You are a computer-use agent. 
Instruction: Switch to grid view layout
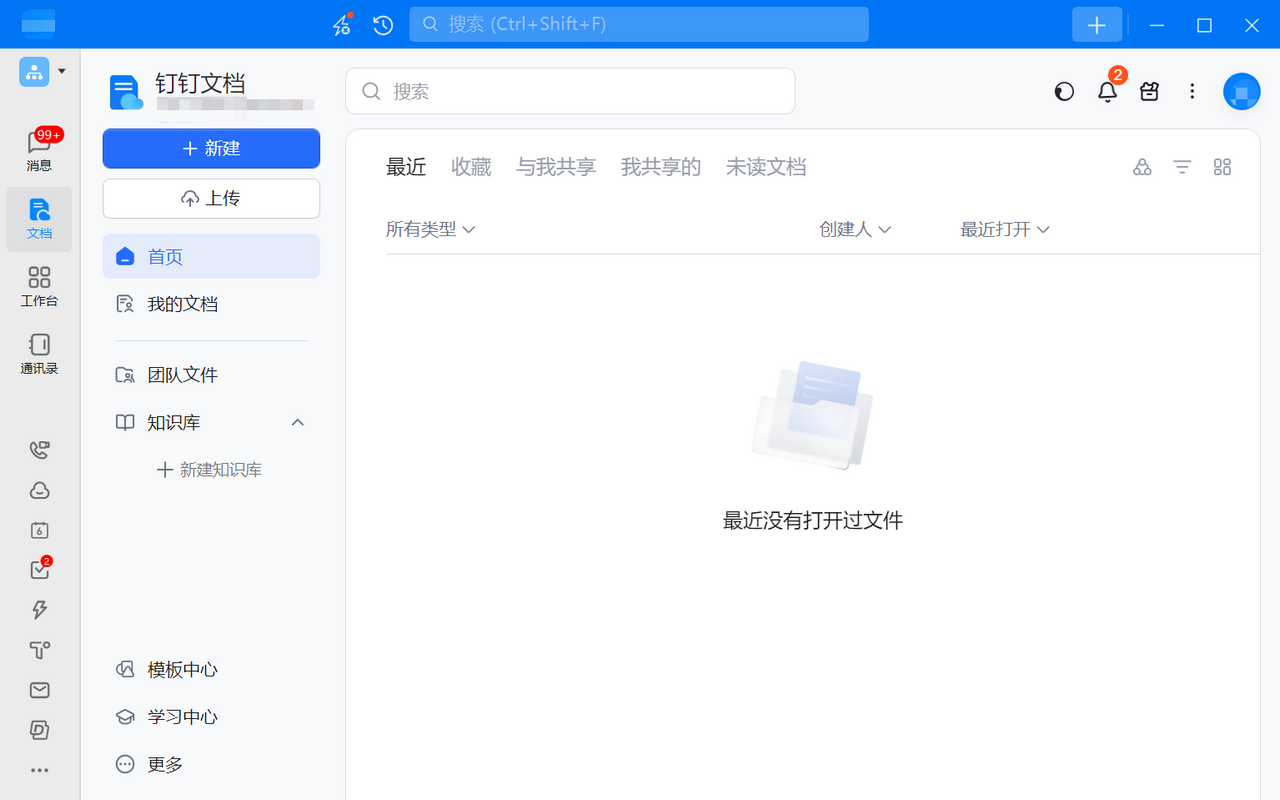pyautogui.click(x=1222, y=167)
